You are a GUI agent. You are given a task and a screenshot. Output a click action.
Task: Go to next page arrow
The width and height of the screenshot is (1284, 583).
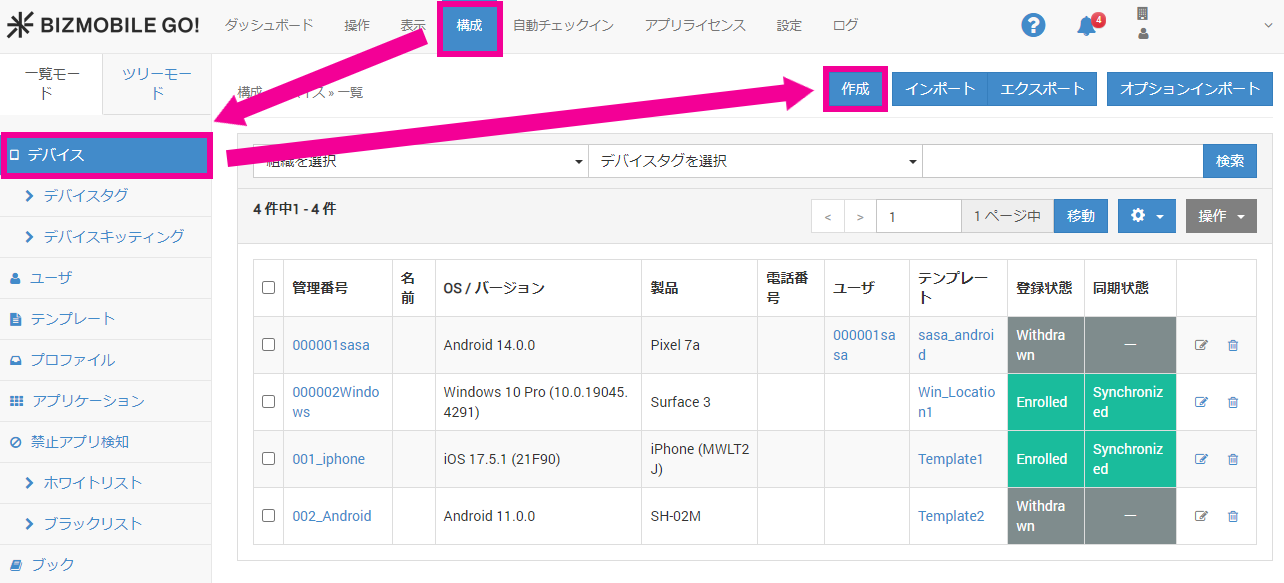(860, 216)
